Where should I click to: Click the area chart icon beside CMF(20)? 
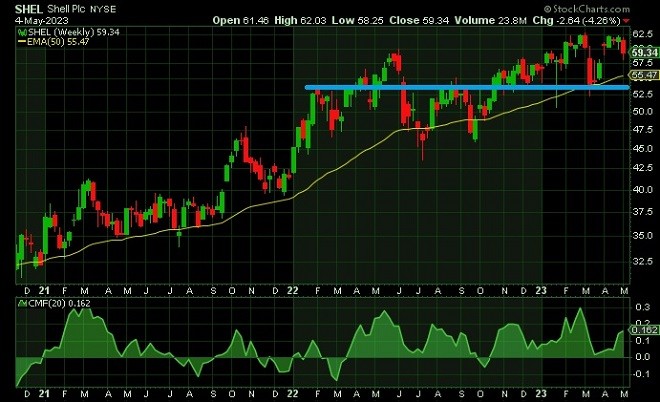coord(22,303)
